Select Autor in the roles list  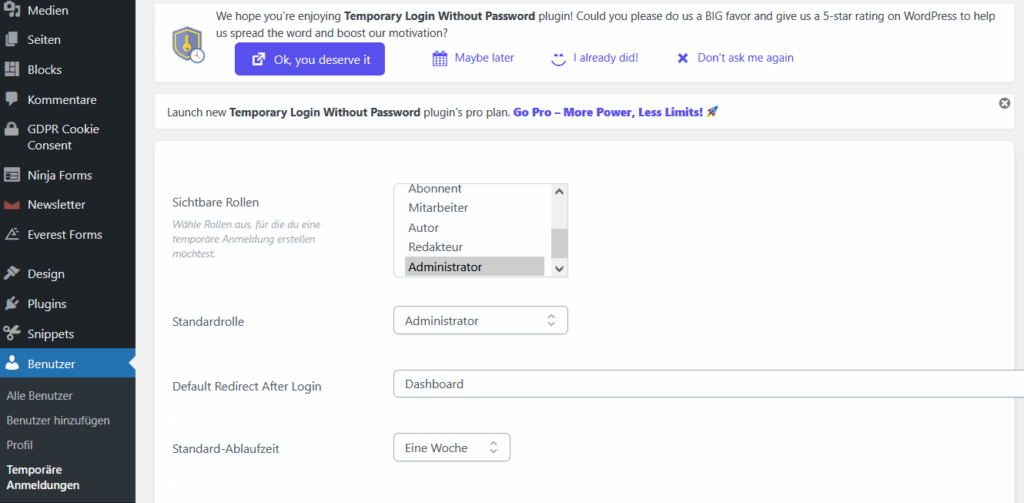tap(423, 227)
